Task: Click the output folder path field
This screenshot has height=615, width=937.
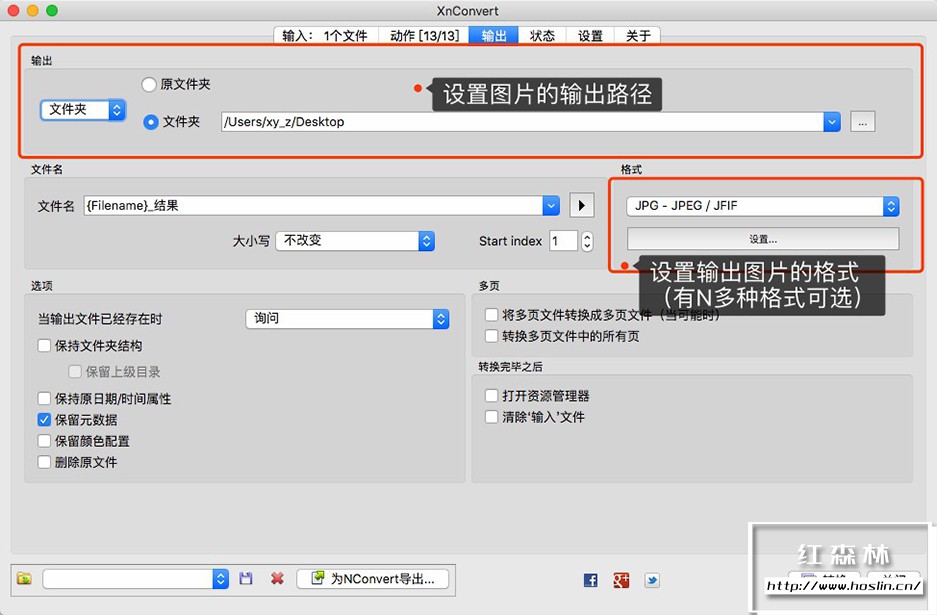Action: click(522, 122)
